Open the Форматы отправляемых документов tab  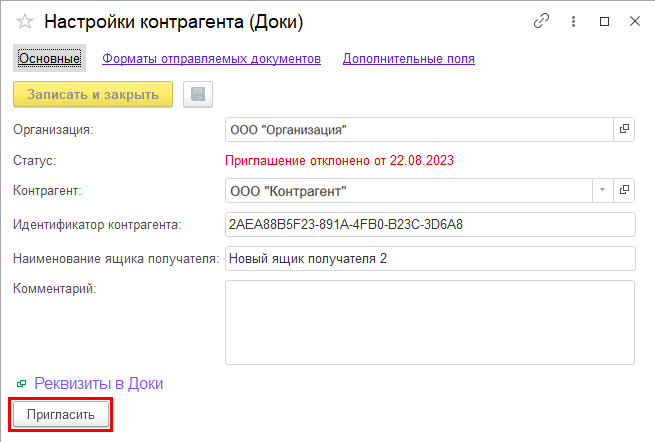pos(211,58)
